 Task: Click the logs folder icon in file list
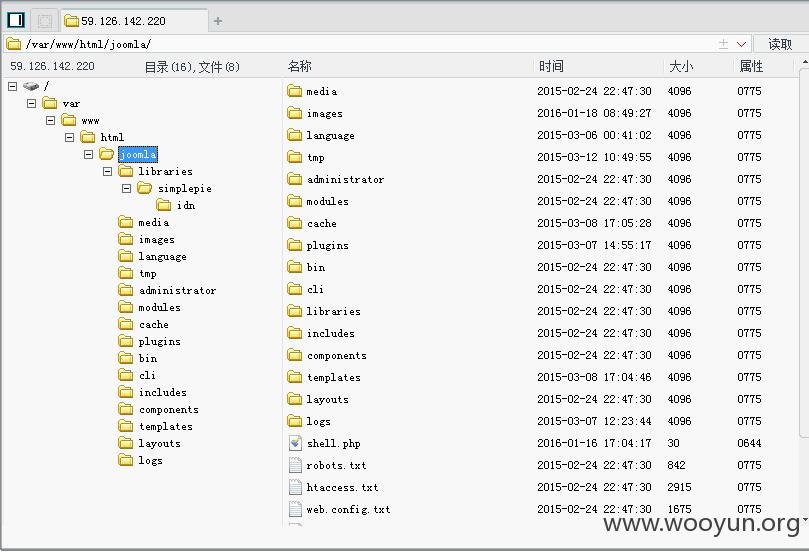[x=295, y=421]
